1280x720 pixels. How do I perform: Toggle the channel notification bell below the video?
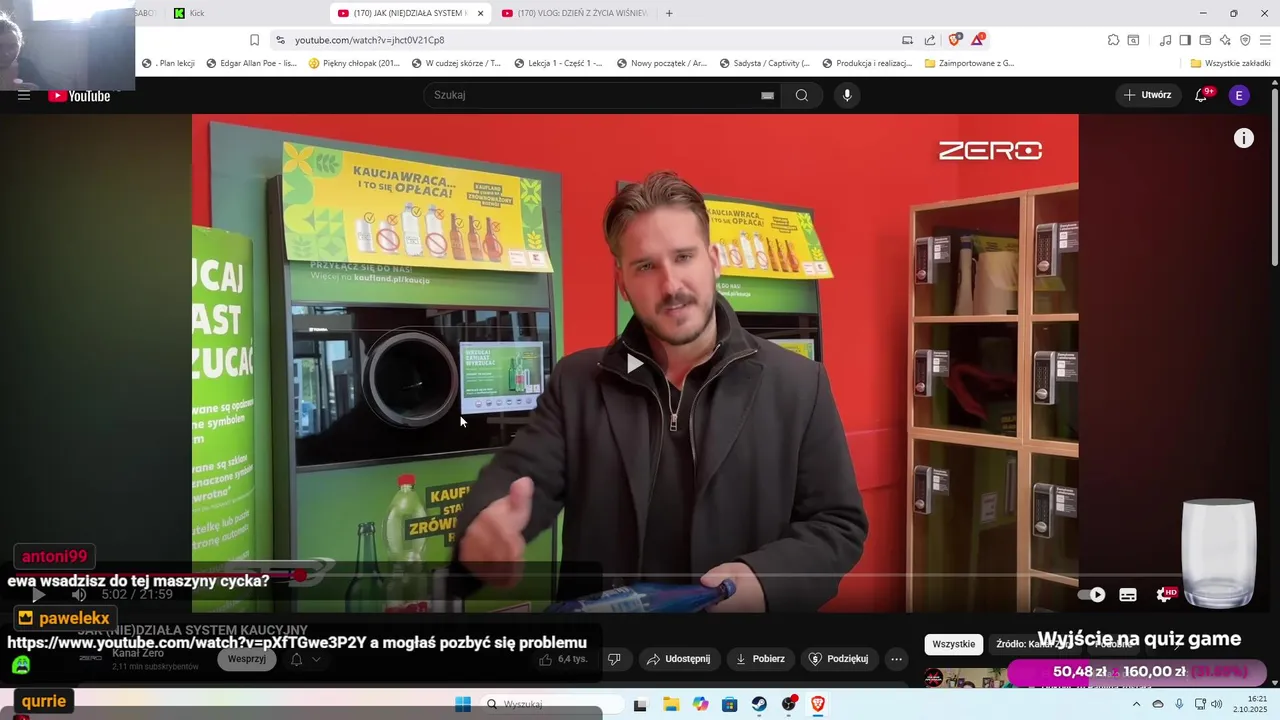click(x=296, y=659)
